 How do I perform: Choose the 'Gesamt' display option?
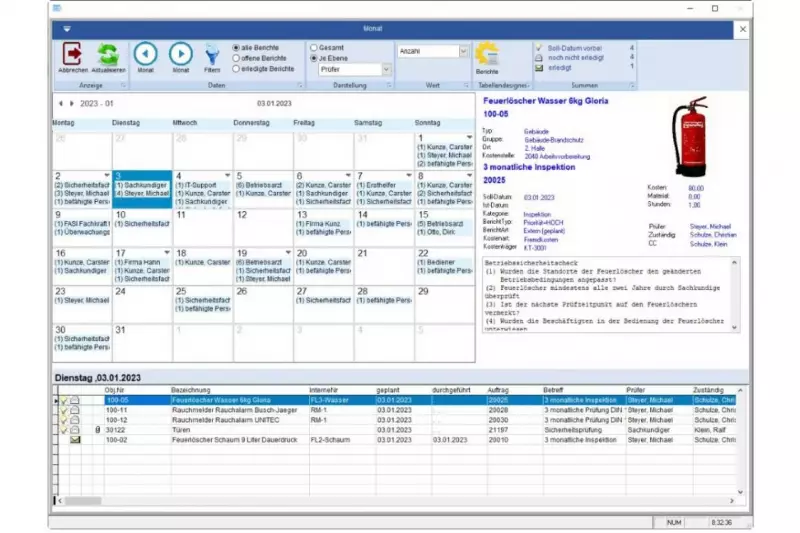click(x=314, y=47)
